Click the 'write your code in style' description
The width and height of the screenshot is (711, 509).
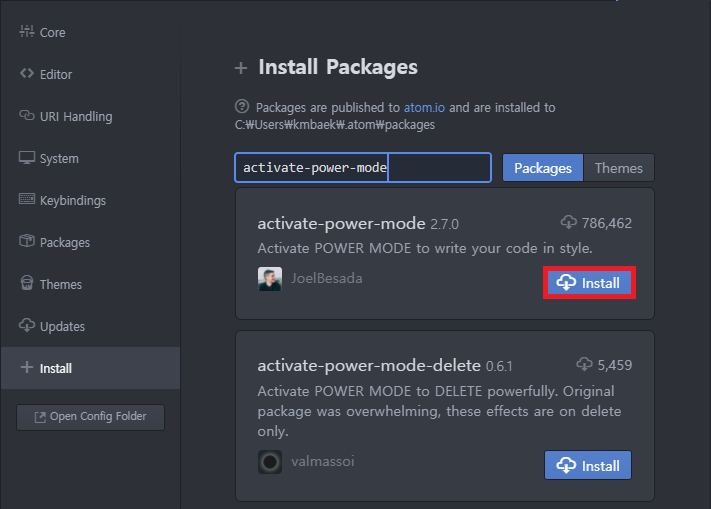[x=425, y=248]
